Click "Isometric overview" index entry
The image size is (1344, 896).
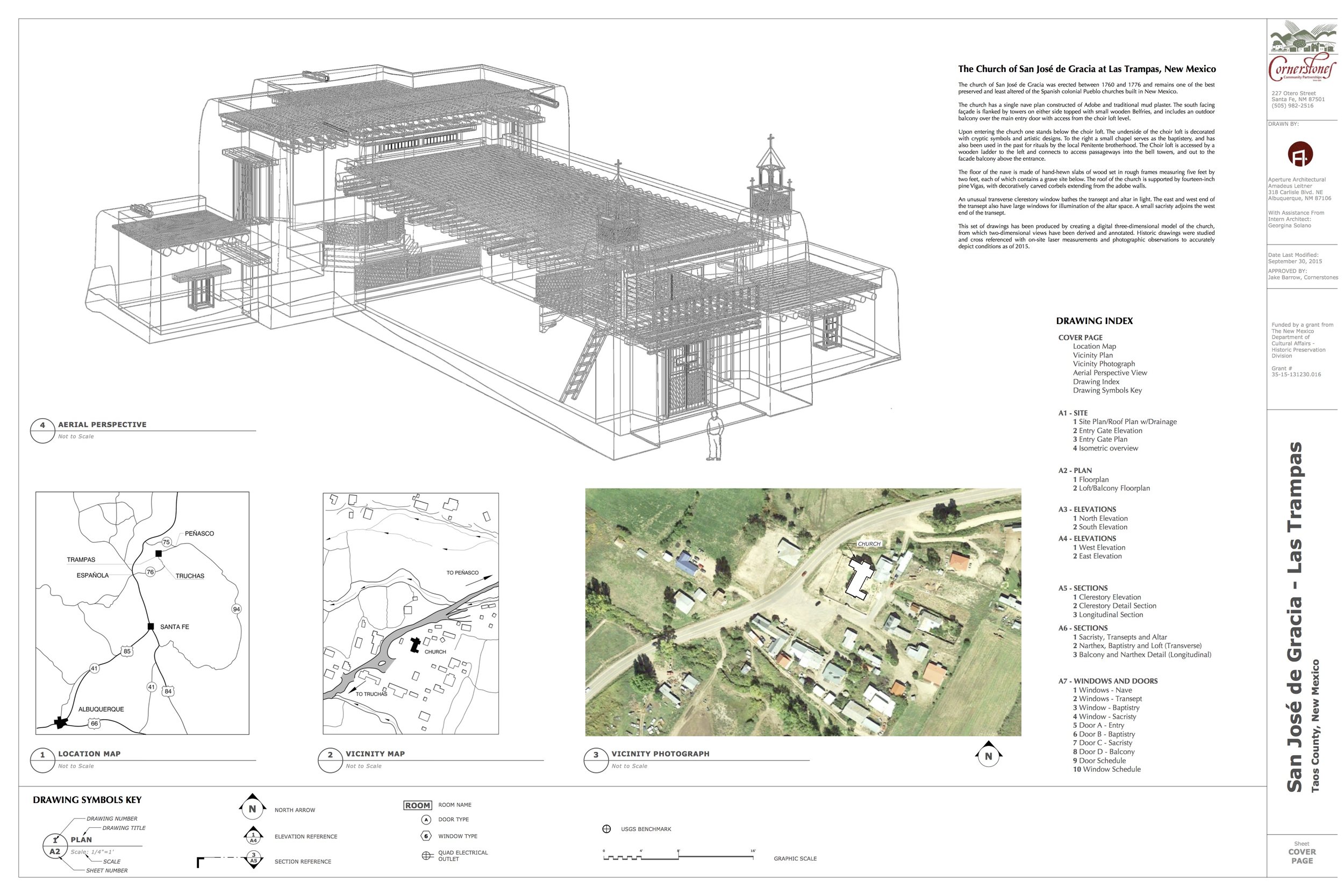(x=1105, y=449)
